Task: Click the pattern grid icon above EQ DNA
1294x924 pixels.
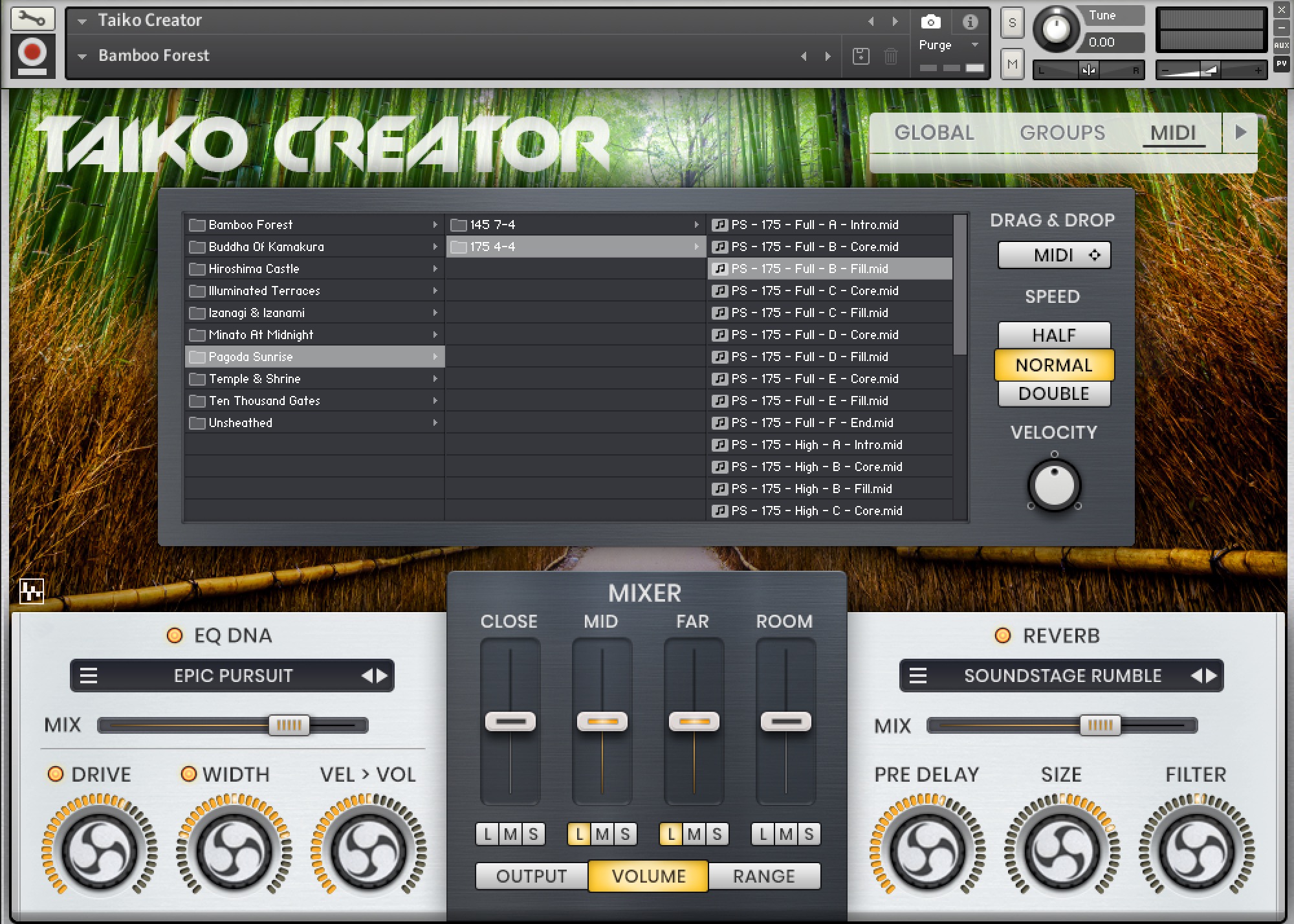Action: coord(32,591)
